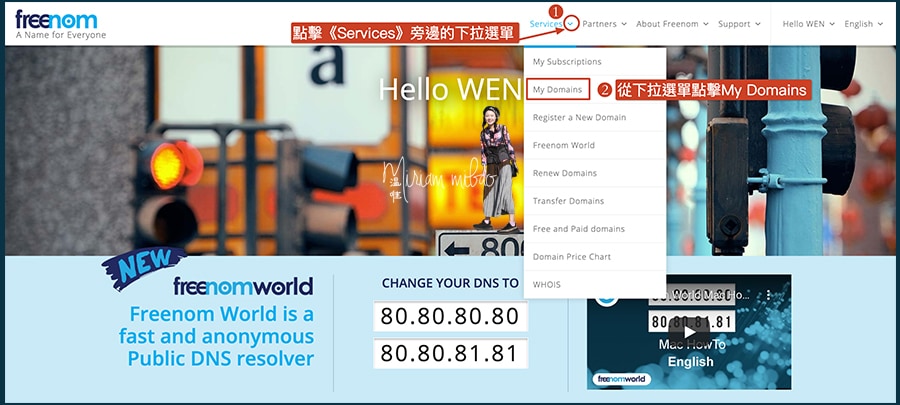
Task: Play the Freenom World video
Action: coord(689,332)
